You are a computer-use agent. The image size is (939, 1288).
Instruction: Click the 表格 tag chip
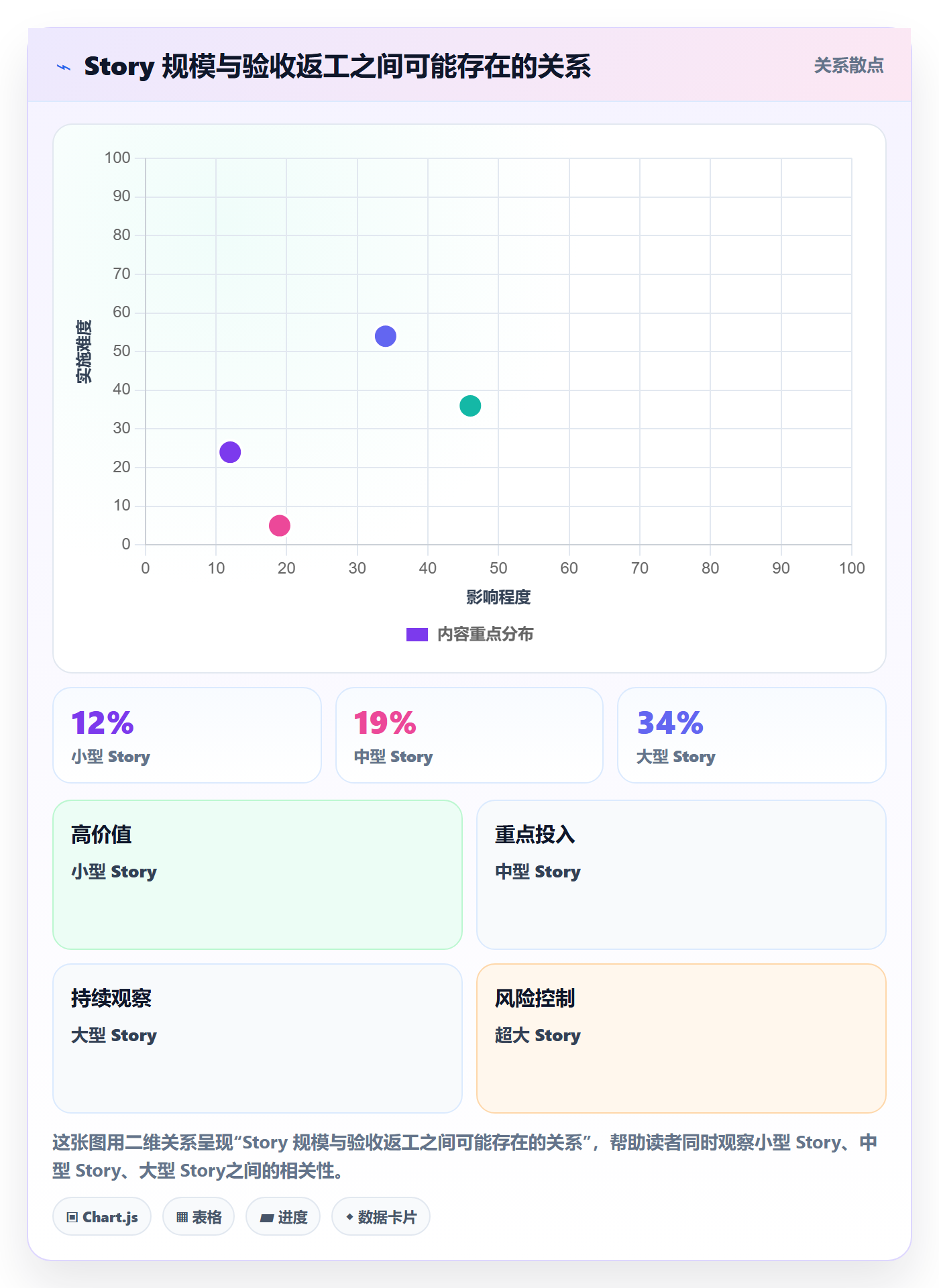click(x=199, y=1217)
